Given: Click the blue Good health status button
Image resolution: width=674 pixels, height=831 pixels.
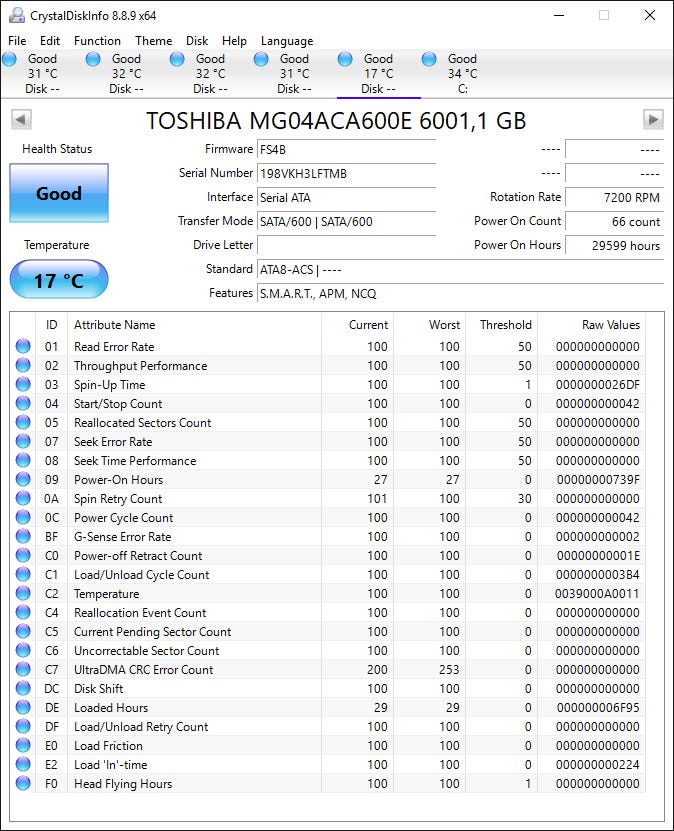Looking at the screenshot, I should click(x=59, y=193).
